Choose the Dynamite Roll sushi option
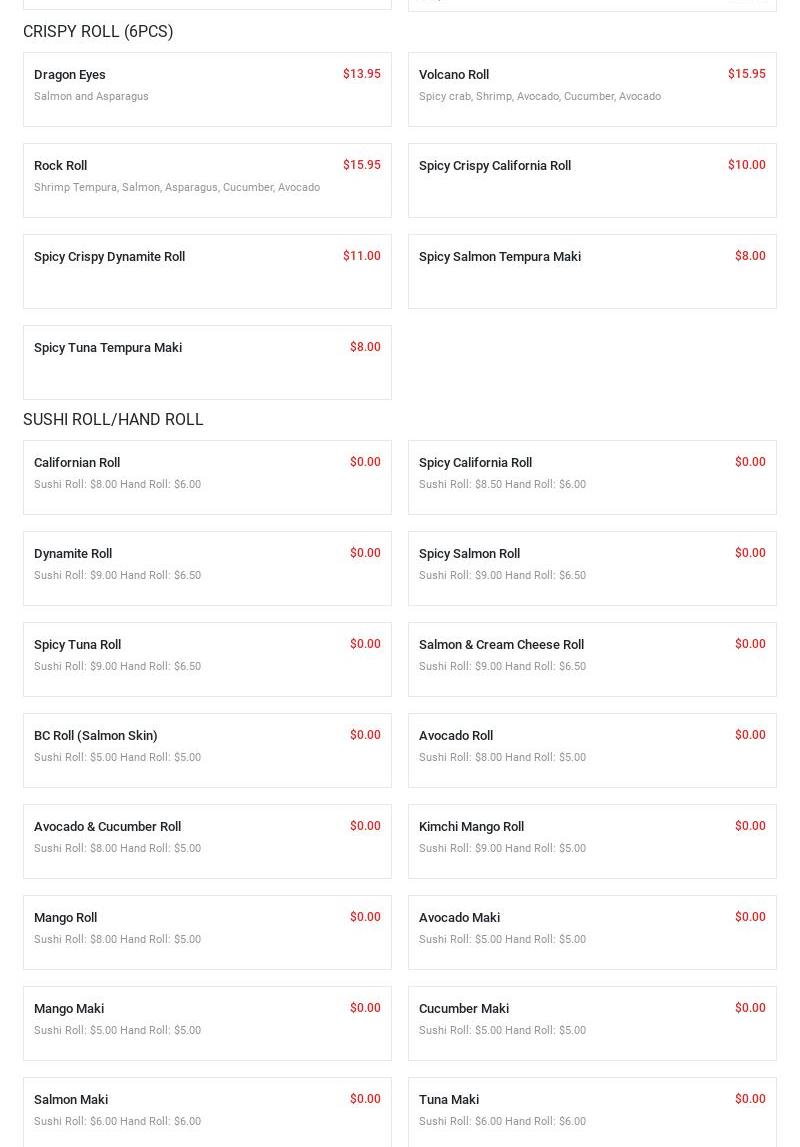This screenshot has width=800, height=1147. tap(73, 554)
